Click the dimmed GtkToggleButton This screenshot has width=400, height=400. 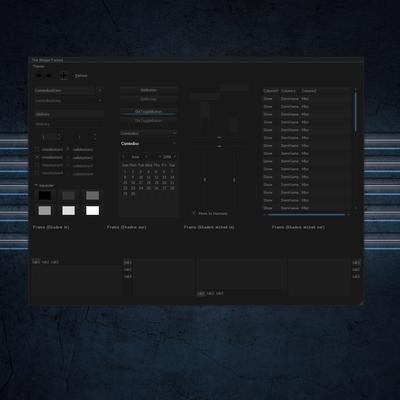pyautogui.click(x=148, y=121)
